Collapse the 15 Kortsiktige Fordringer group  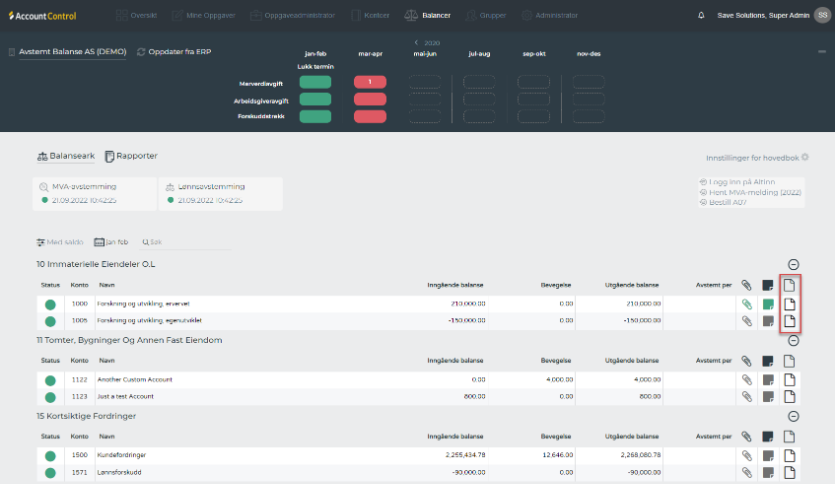click(793, 416)
